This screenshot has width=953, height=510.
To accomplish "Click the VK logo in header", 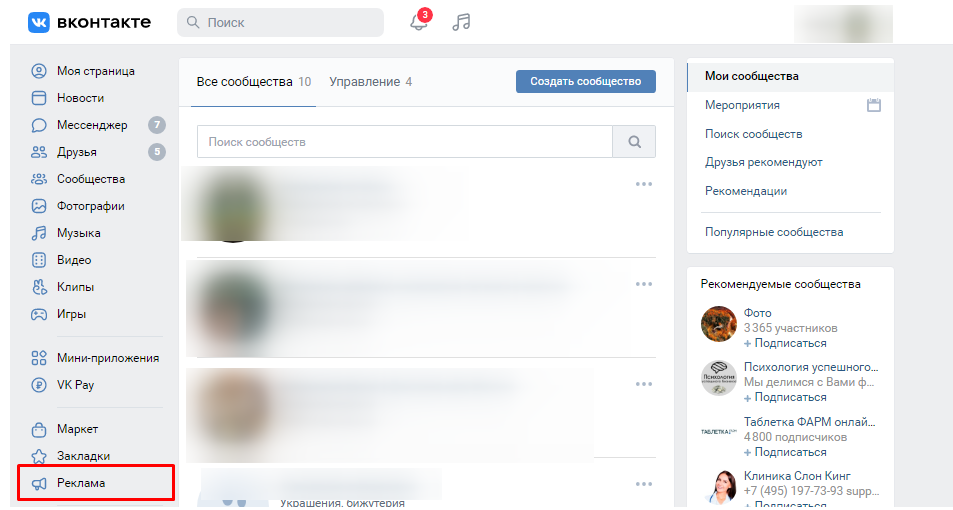I will click(x=89, y=22).
